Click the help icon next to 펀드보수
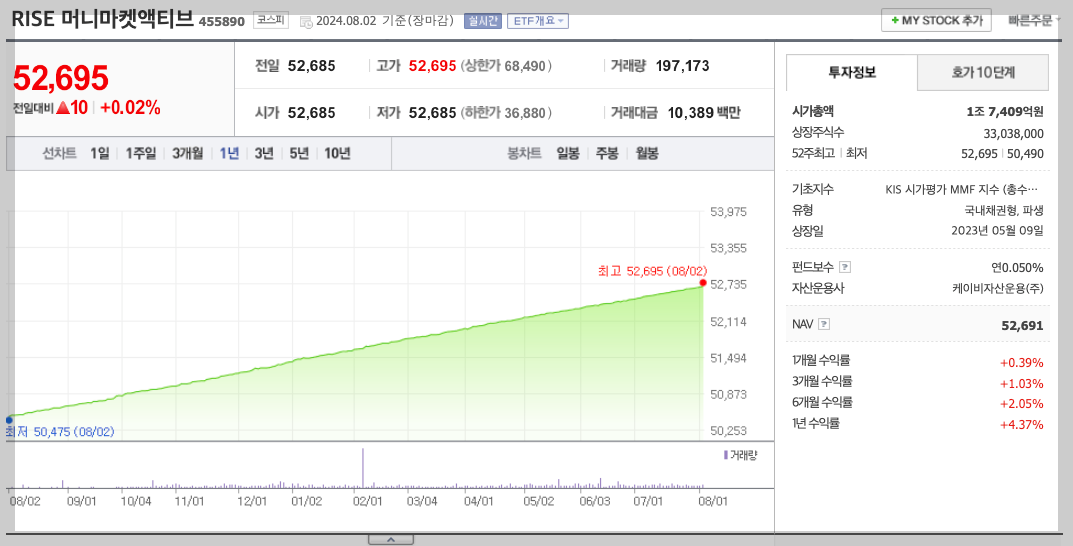The image size is (1073, 546). pyautogui.click(x=845, y=267)
